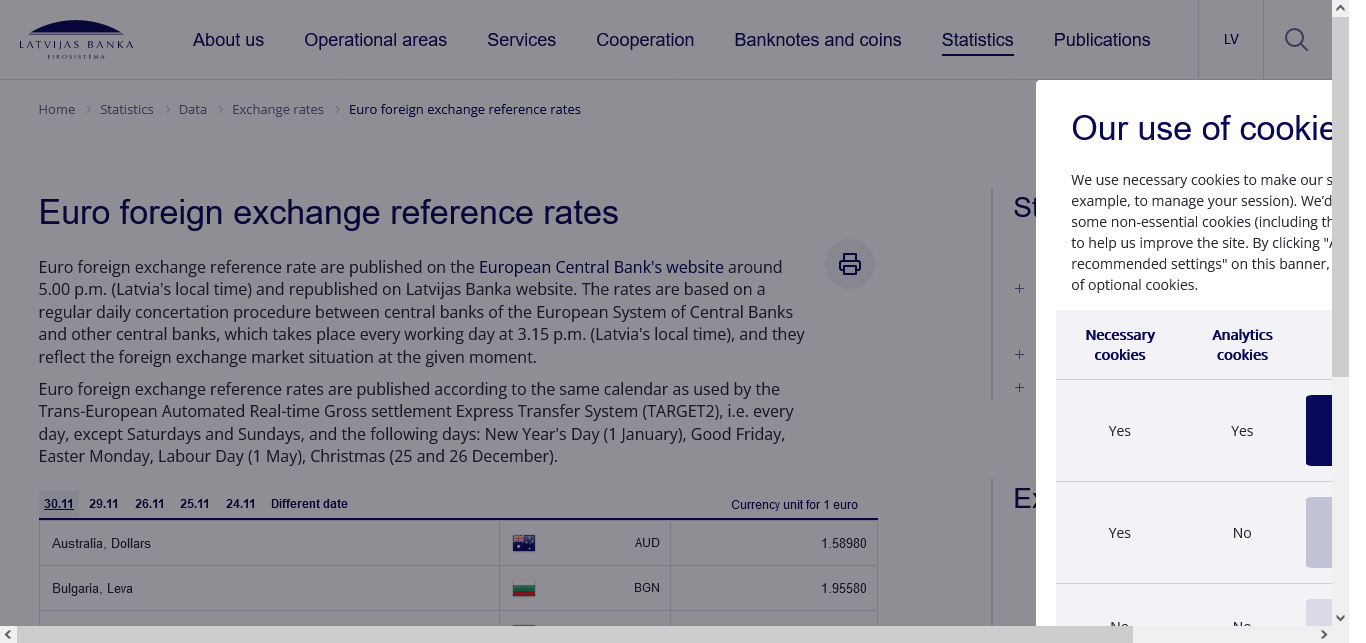Click the Latvijas Banka logo

pyautogui.click(x=76, y=40)
